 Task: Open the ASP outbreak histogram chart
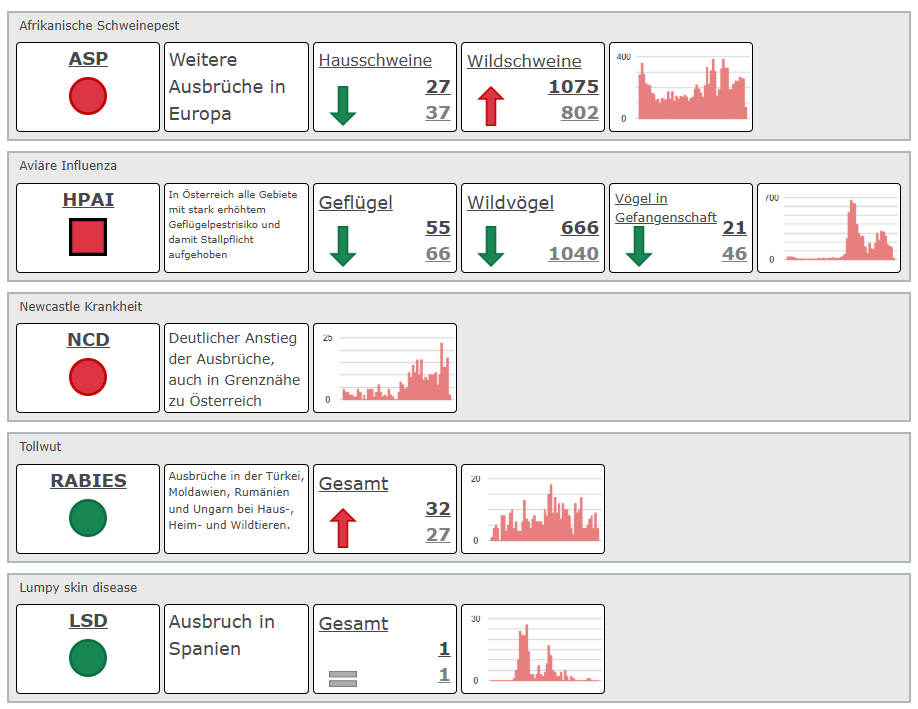tap(681, 87)
